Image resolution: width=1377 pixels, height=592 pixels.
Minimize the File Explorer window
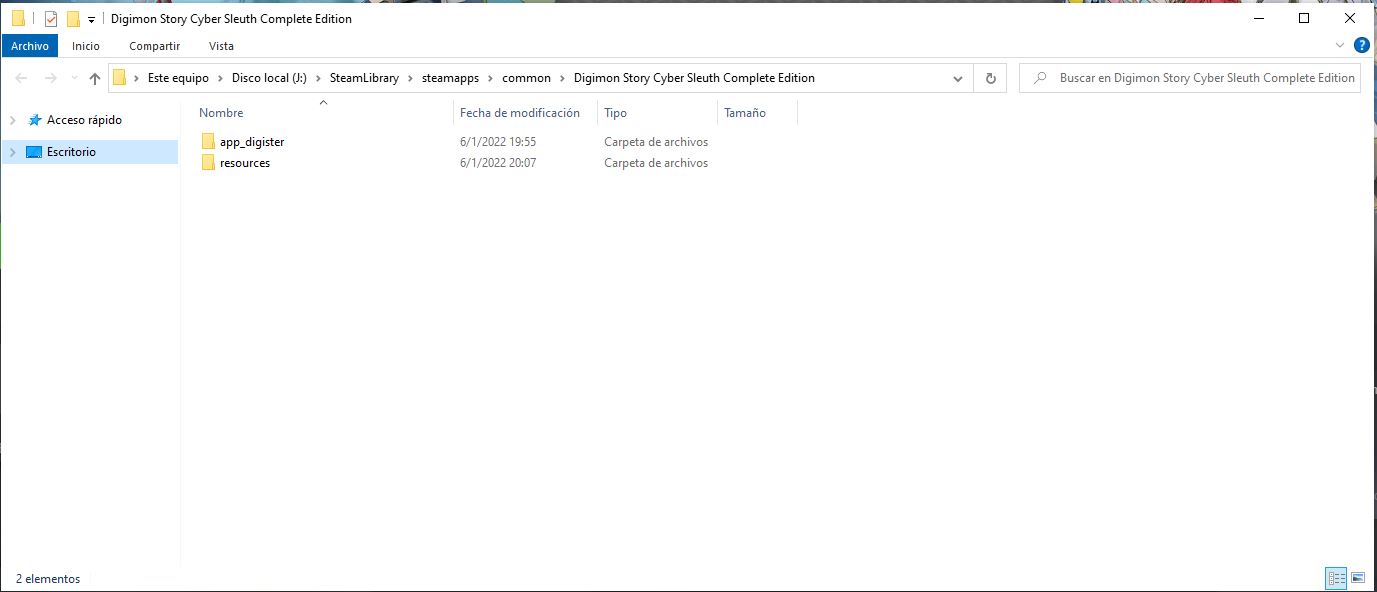click(1258, 18)
